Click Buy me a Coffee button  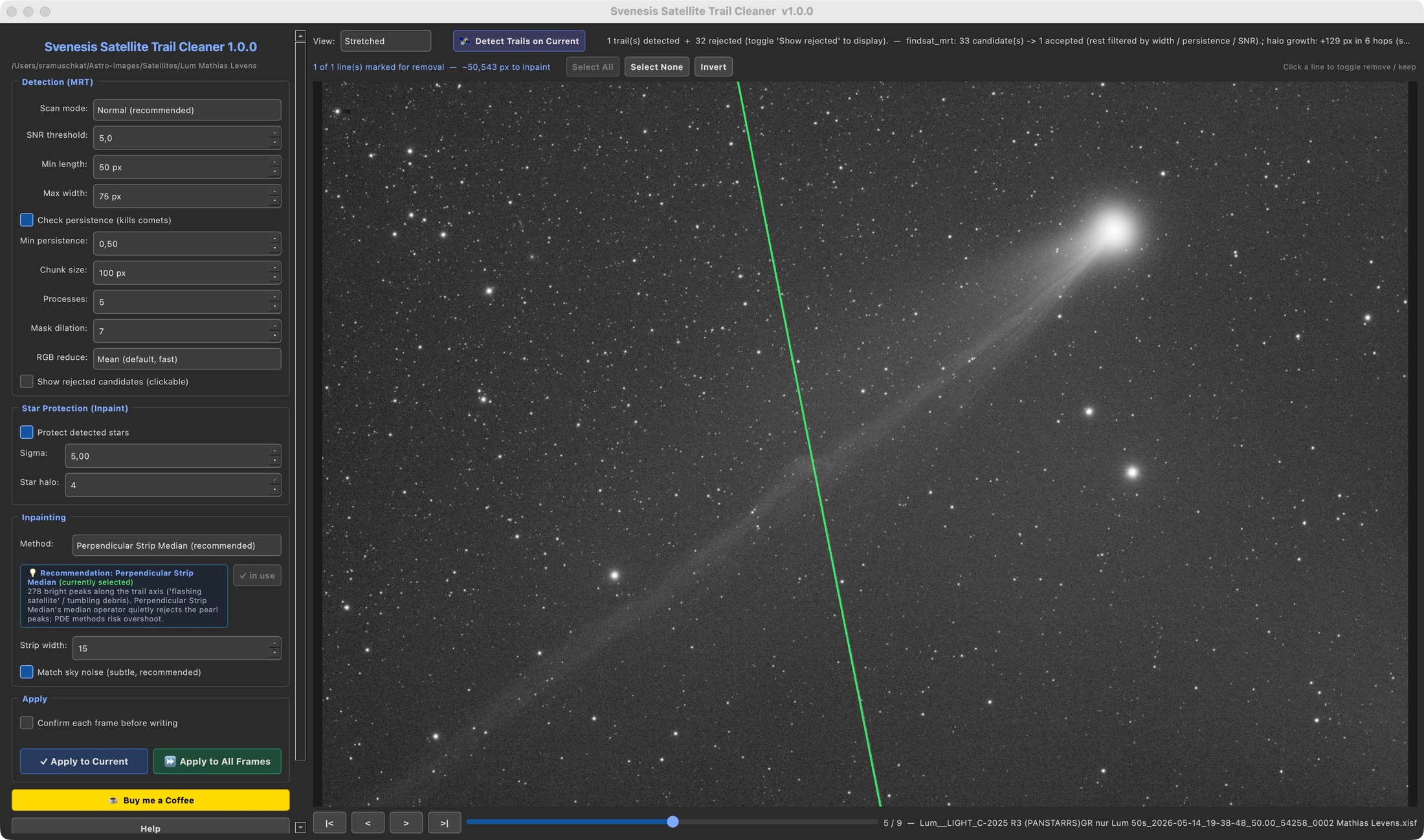[x=151, y=800]
